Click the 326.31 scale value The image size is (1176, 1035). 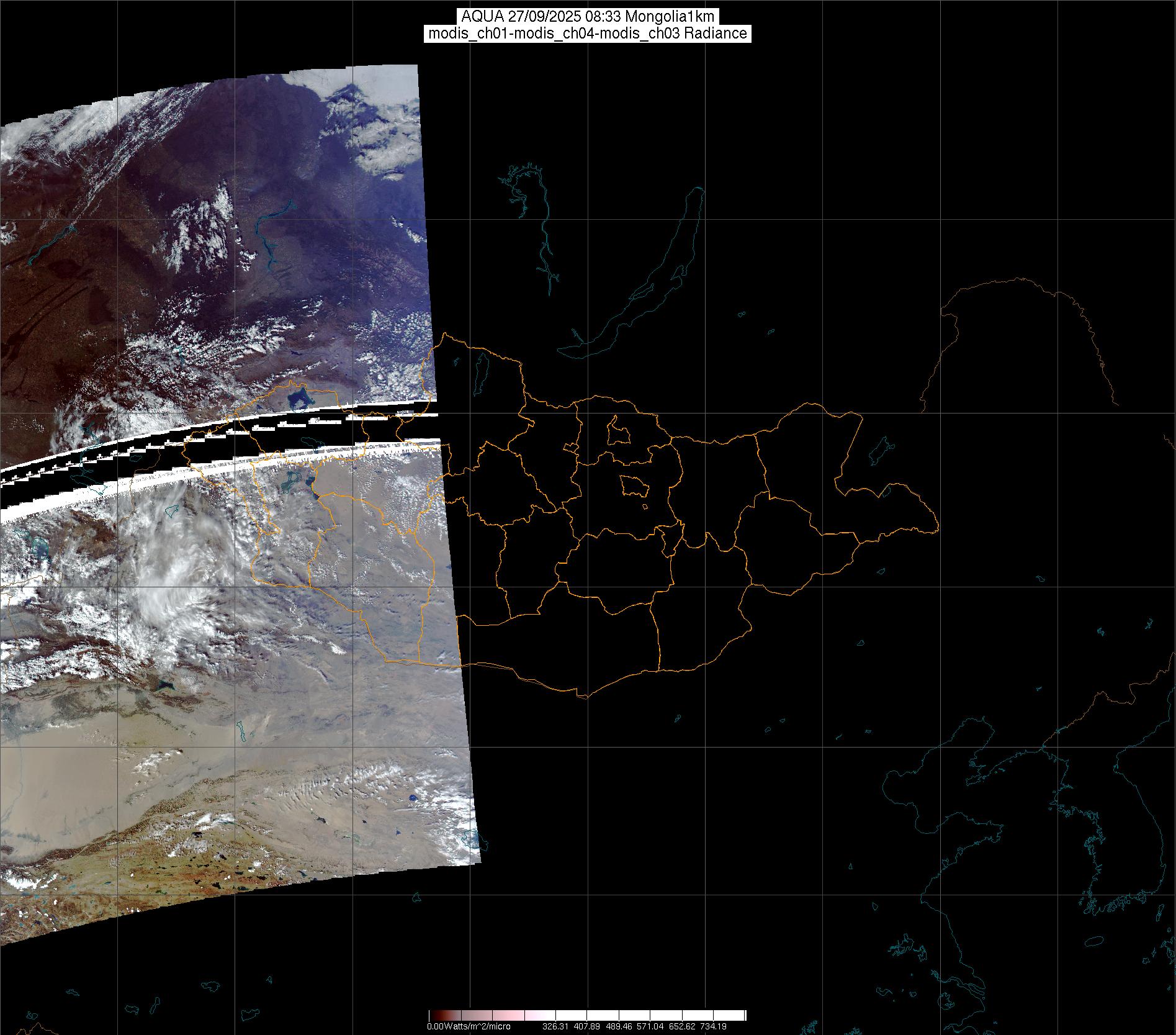coord(555,1026)
